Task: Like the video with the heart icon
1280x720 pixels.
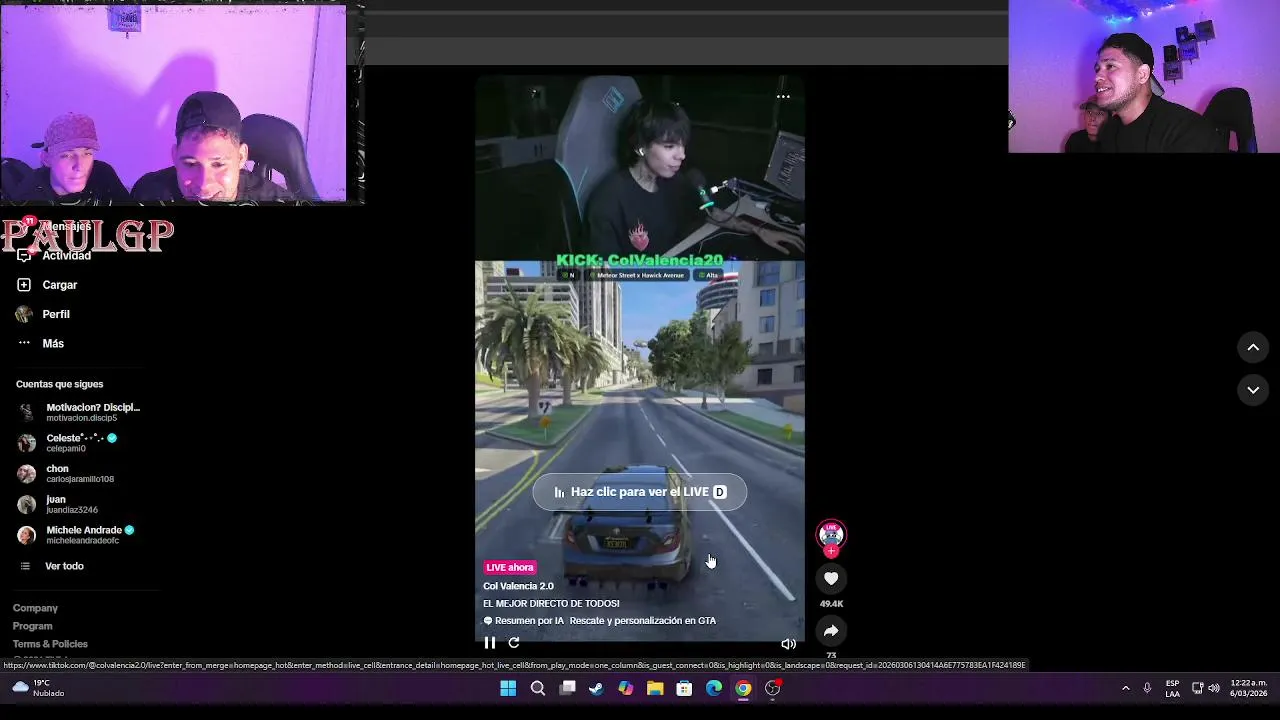Action: coord(831,578)
